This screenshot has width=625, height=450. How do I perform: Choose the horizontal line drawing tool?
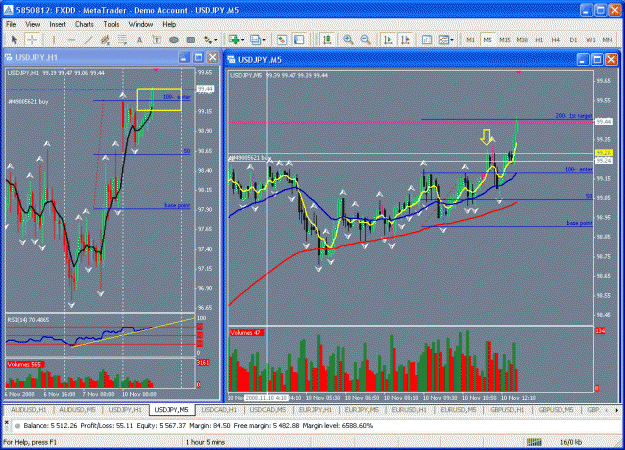71,39
